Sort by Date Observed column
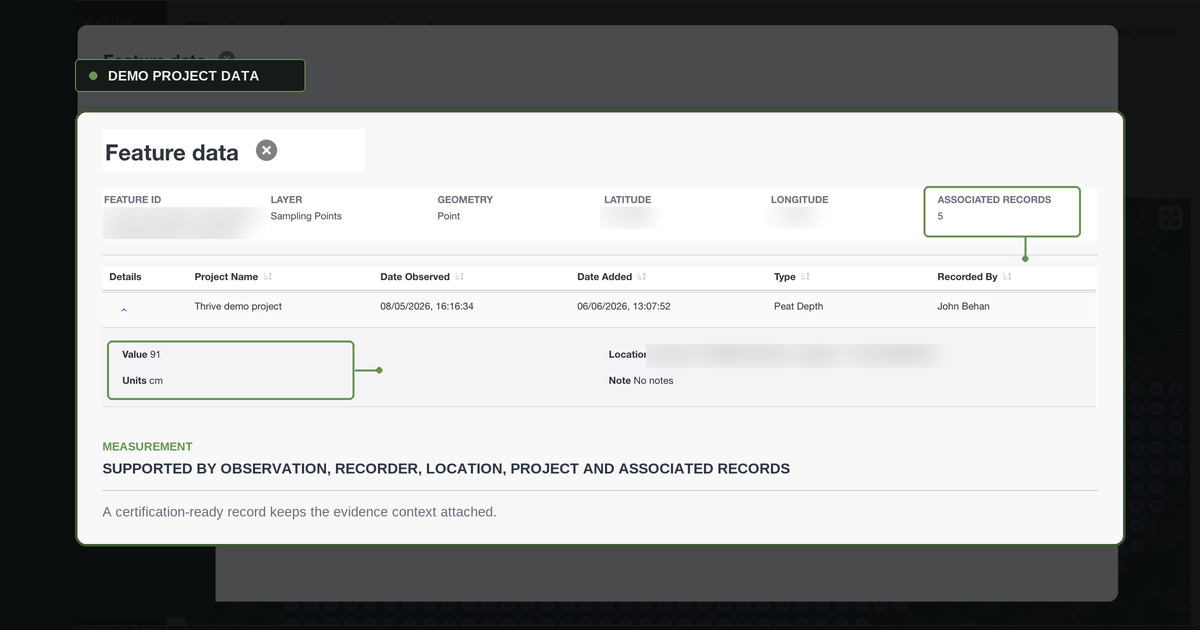Screen dimensions: 1200x630 coord(459,277)
